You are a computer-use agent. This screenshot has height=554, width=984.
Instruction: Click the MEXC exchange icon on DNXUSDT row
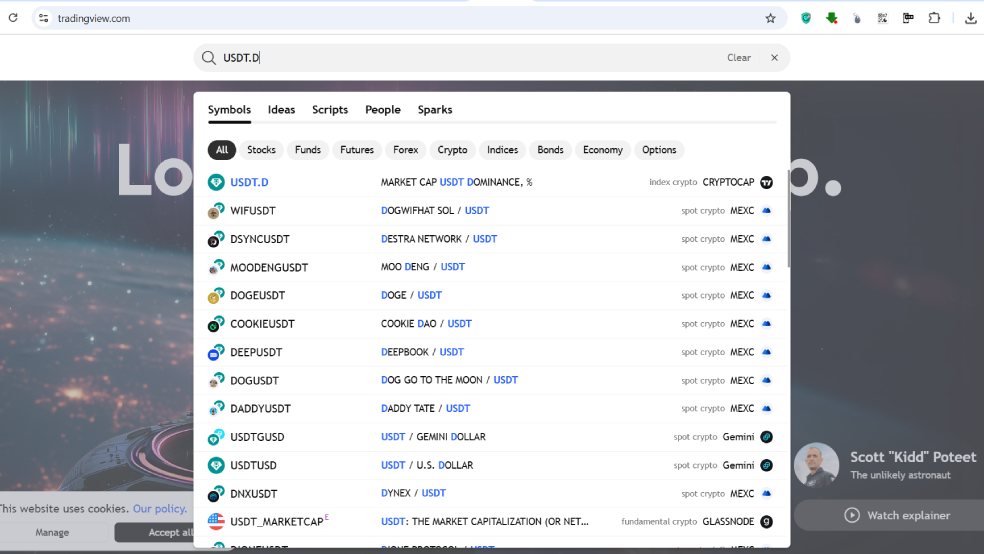coord(766,493)
